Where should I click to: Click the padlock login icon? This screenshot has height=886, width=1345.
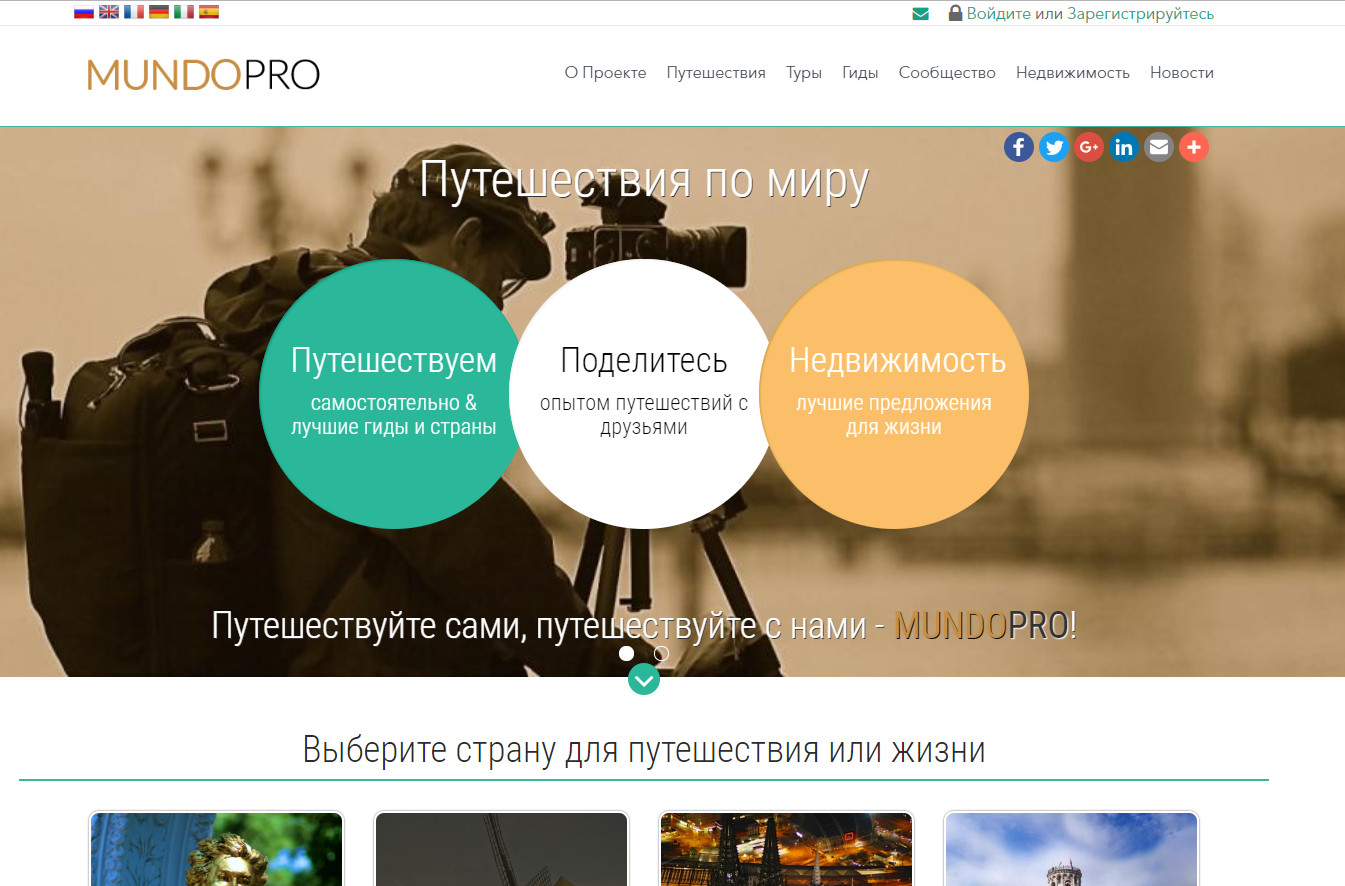955,13
